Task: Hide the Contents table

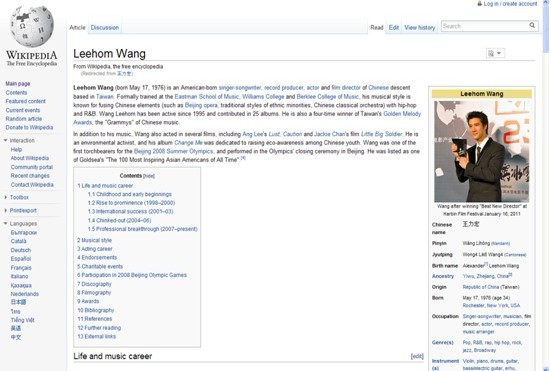Action: [149, 176]
